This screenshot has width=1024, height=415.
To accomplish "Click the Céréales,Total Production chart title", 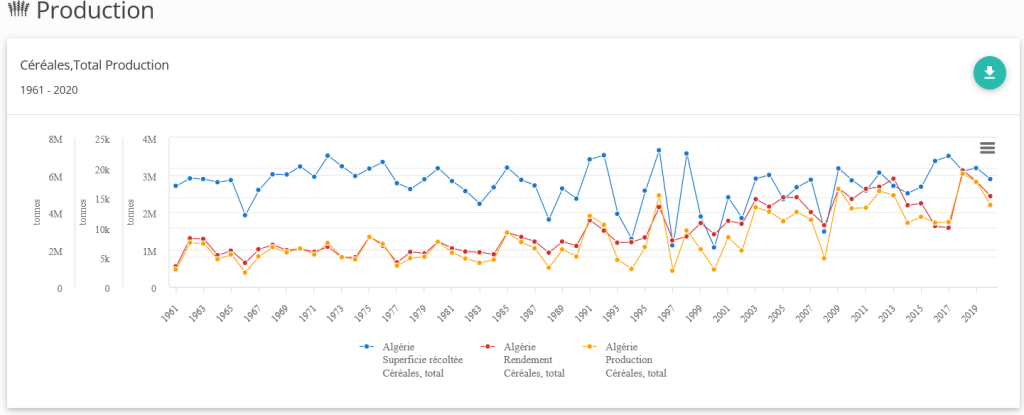I will 94,65.
